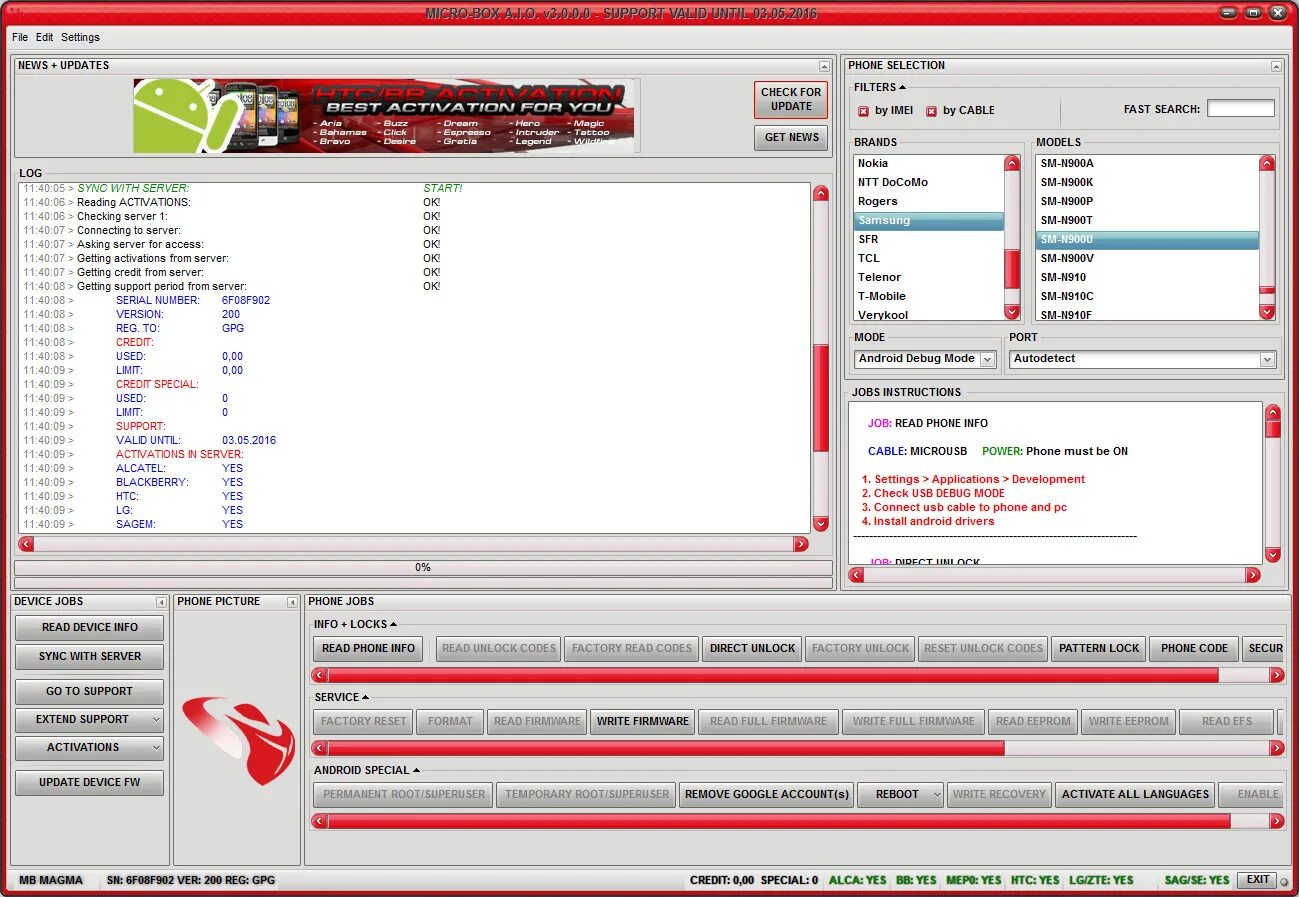Click the Direct Unlock button

tap(752, 648)
